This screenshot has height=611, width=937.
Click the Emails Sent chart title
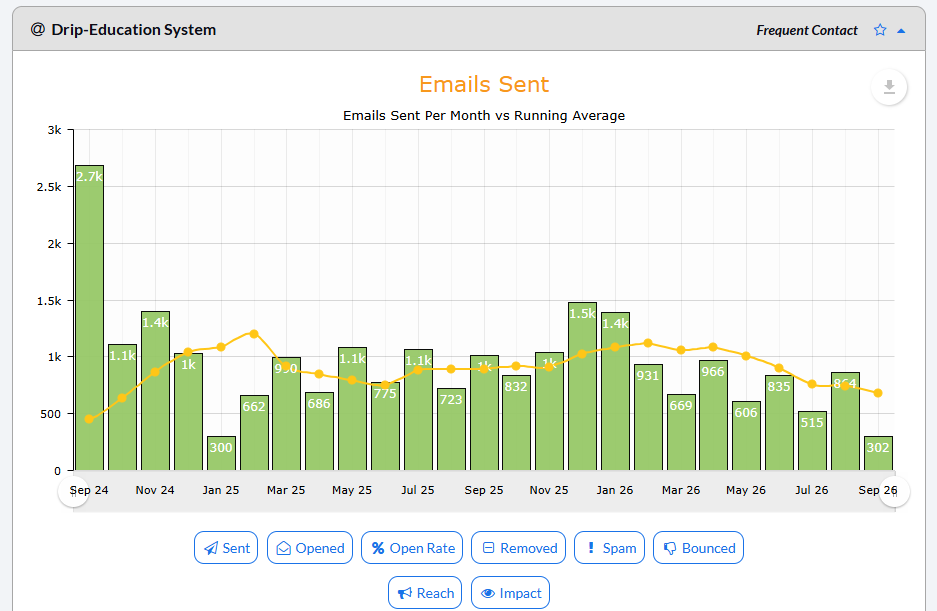tap(484, 84)
